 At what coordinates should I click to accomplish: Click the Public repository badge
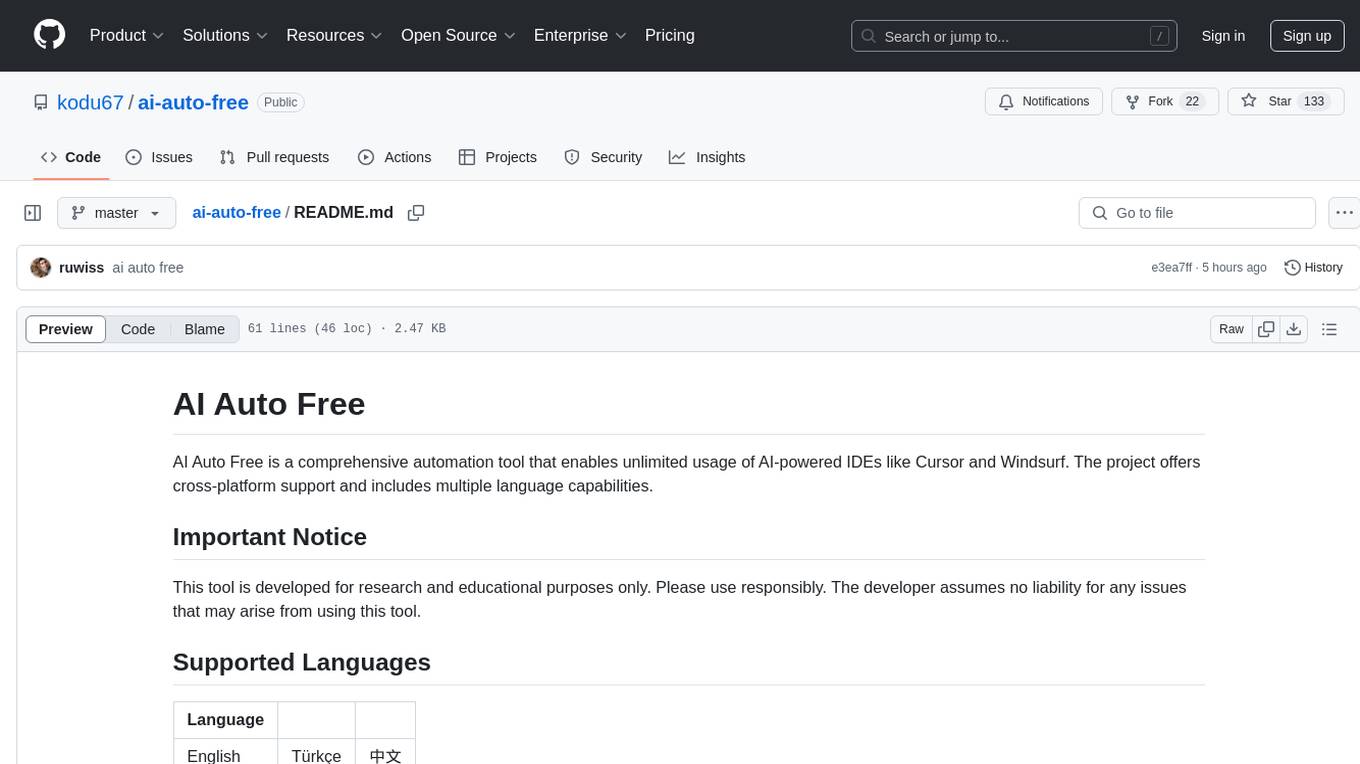point(281,102)
